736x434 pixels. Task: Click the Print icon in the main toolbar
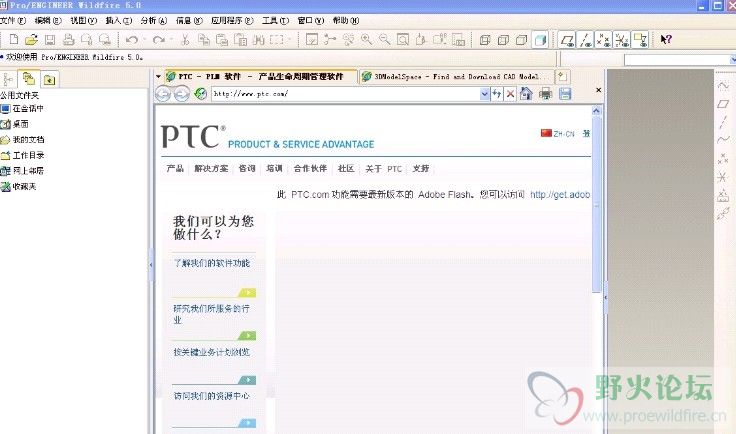point(69,40)
